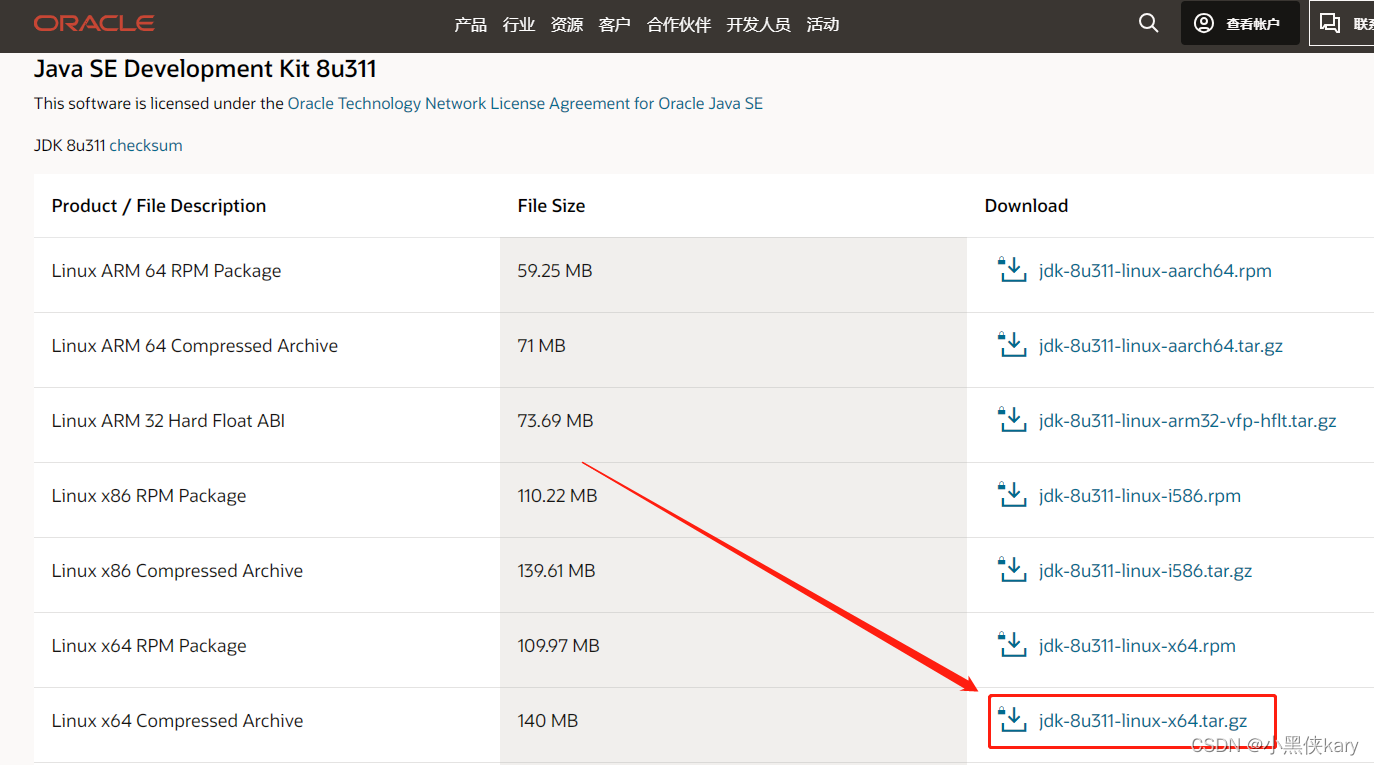Select Linux x86 RPM Package text
The image size is (1374, 765).
click(149, 496)
